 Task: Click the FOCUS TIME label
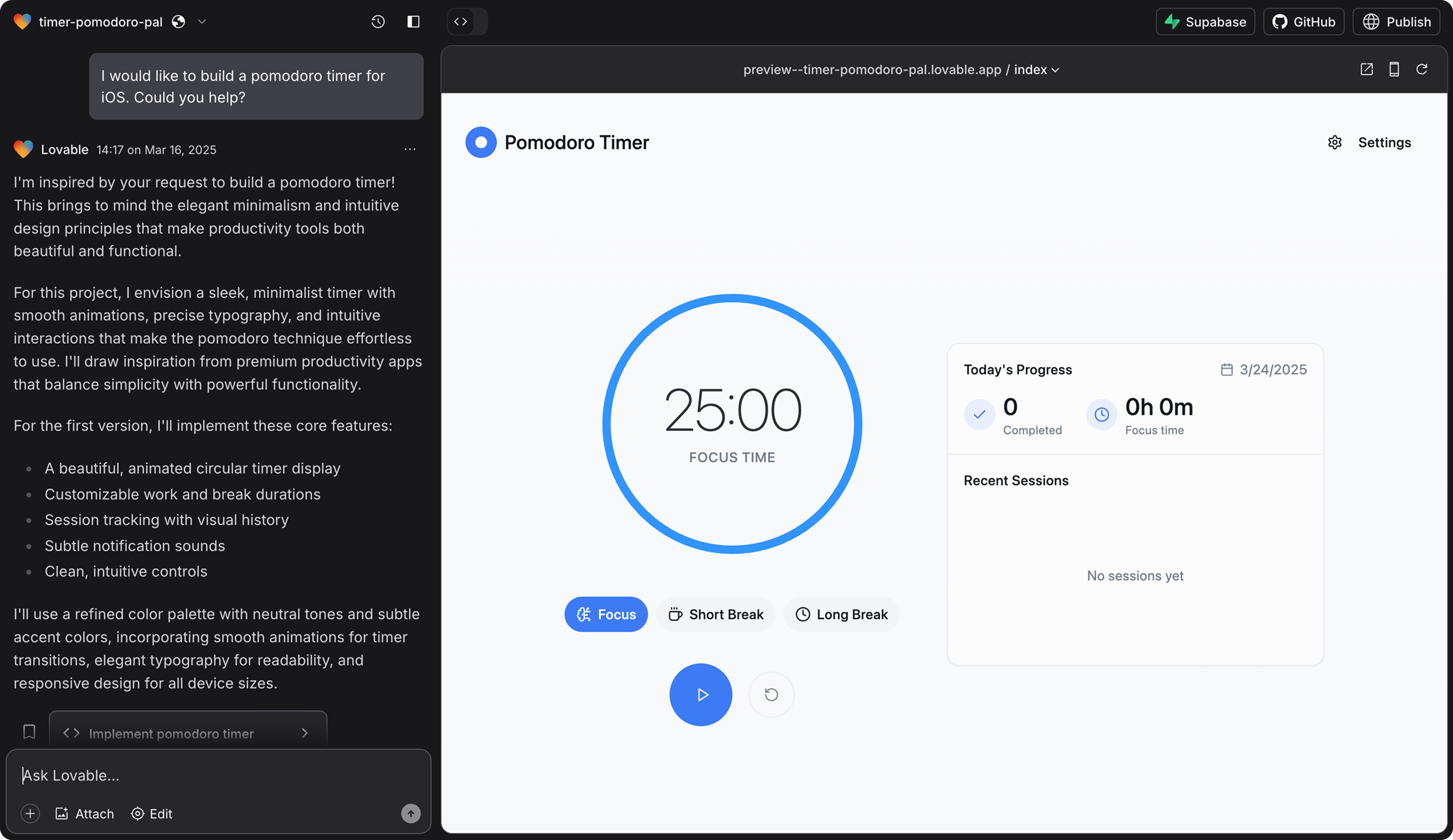click(x=732, y=457)
